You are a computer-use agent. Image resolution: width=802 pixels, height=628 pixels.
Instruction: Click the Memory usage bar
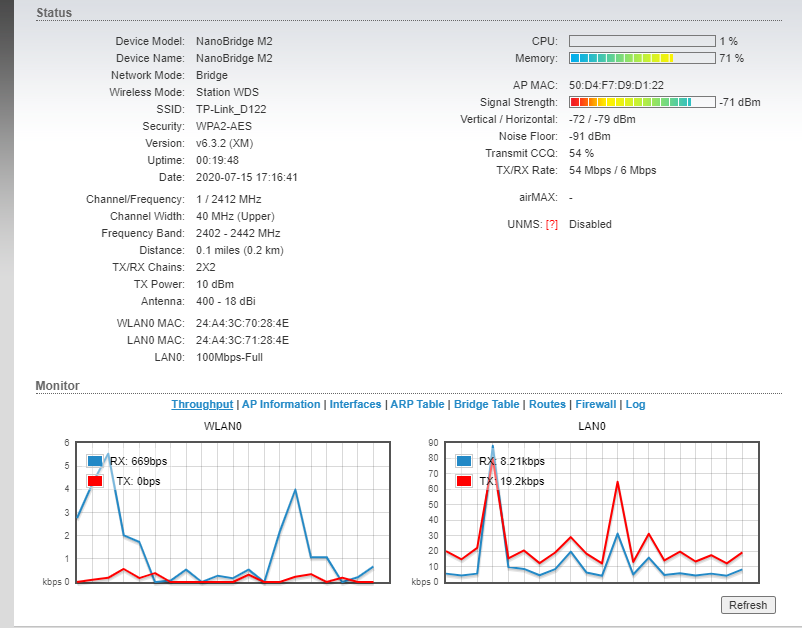pyautogui.click(x=642, y=58)
